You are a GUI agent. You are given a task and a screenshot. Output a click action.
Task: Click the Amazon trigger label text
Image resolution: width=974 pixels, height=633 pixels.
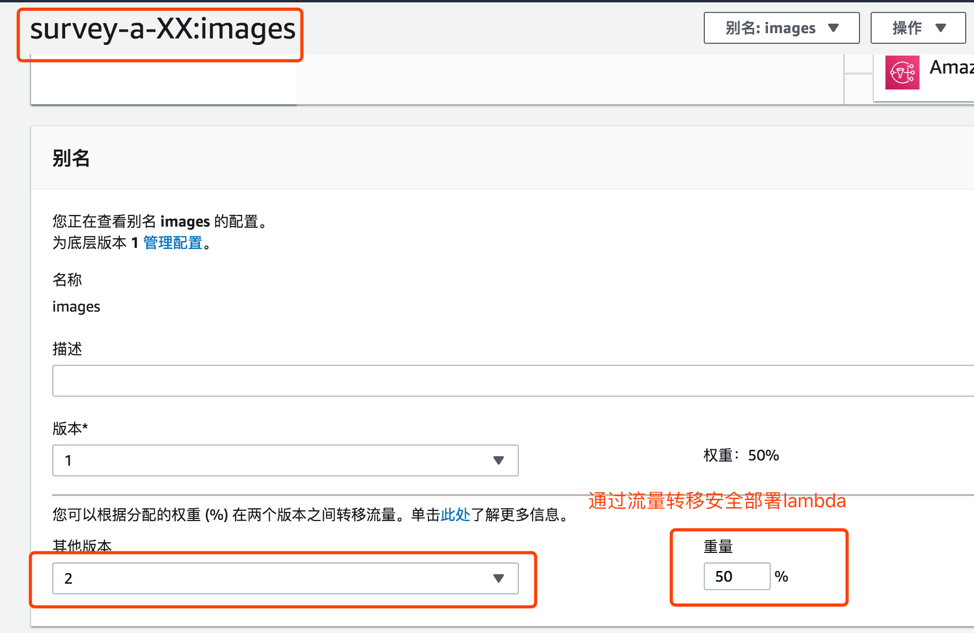click(x=951, y=68)
